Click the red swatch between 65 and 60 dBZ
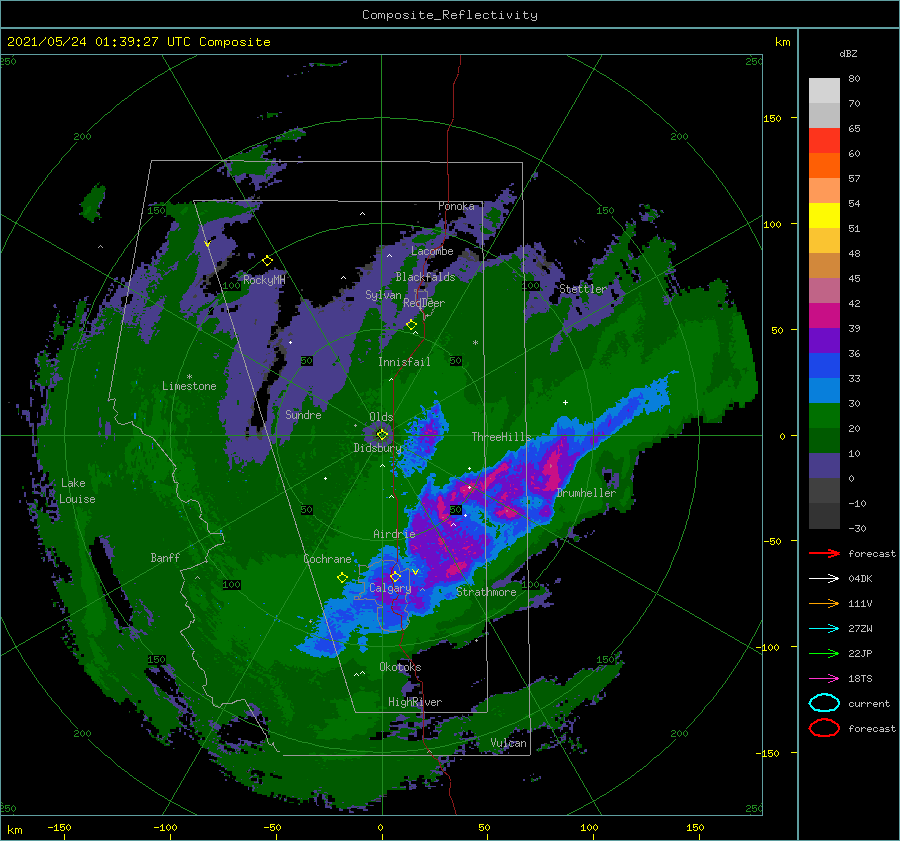Image resolution: width=900 pixels, height=841 pixels. 824,141
